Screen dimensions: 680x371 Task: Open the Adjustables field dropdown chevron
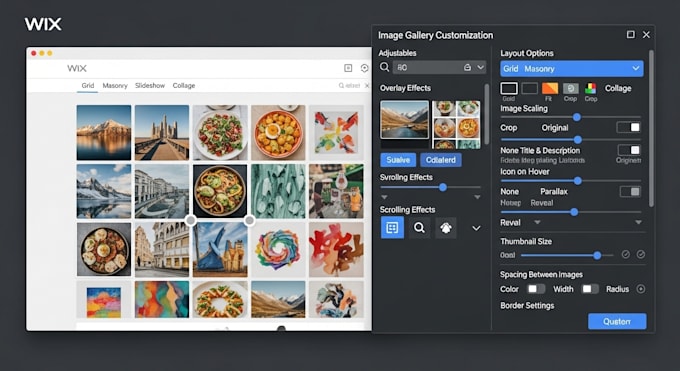480,67
